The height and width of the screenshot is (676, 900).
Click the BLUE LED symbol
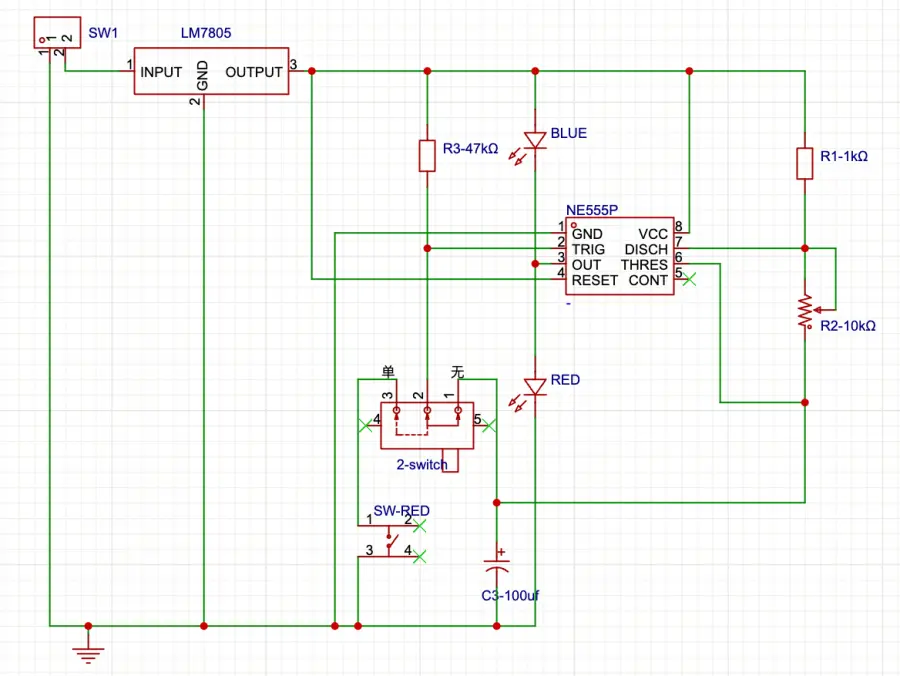click(x=535, y=141)
